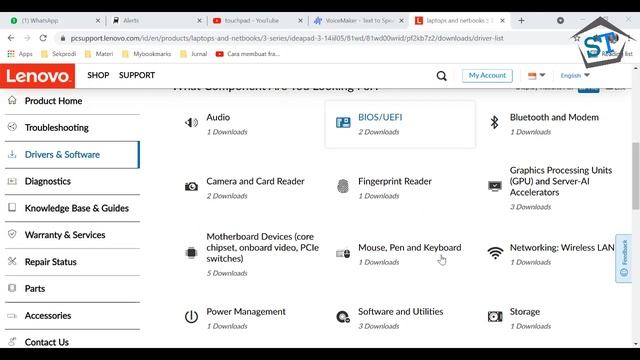Open Storage downloads link

coord(524,311)
